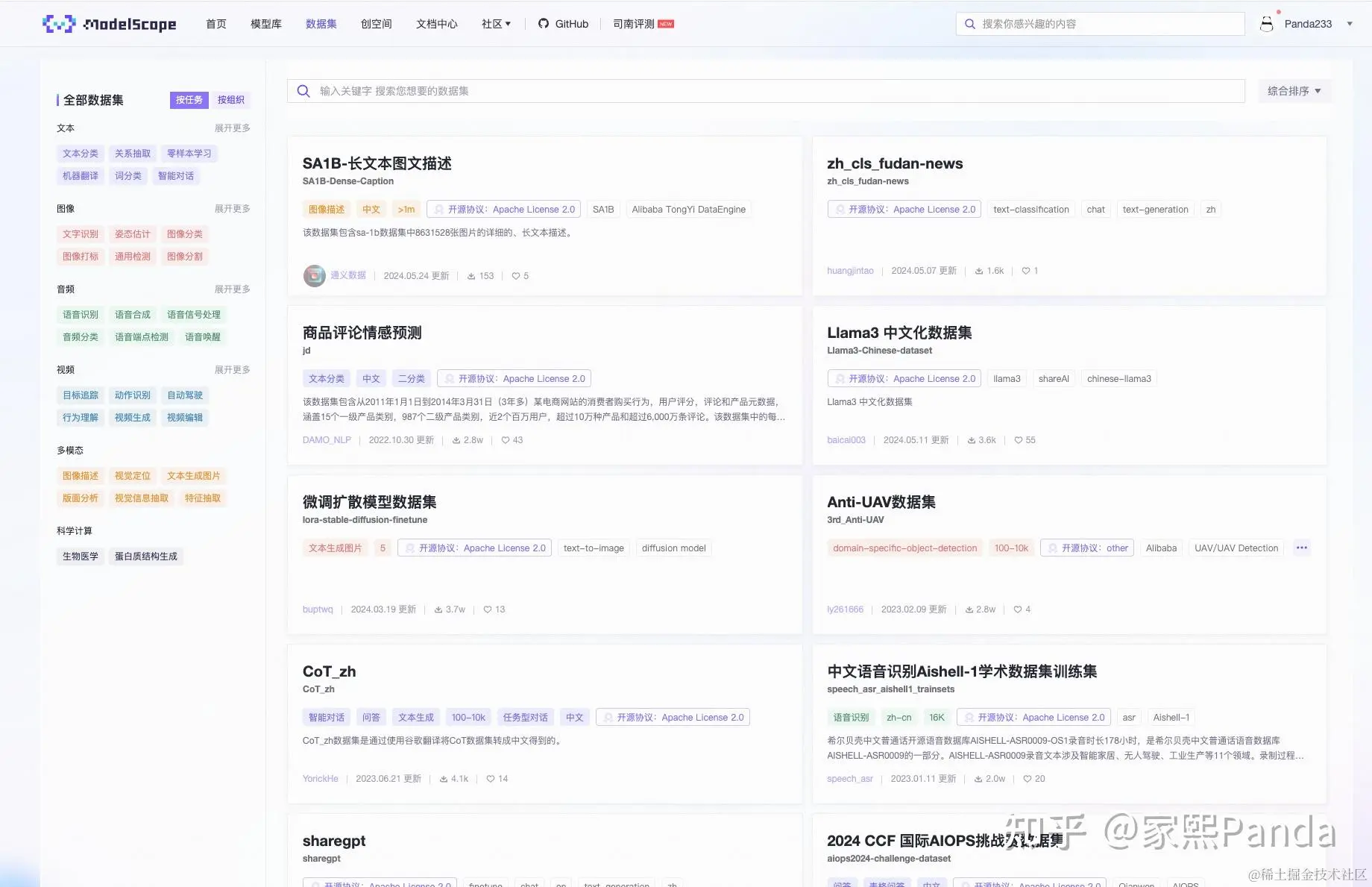Open the zh_cls_fudan-news dataset
This screenshot has height=887, width=1372.
895,163
